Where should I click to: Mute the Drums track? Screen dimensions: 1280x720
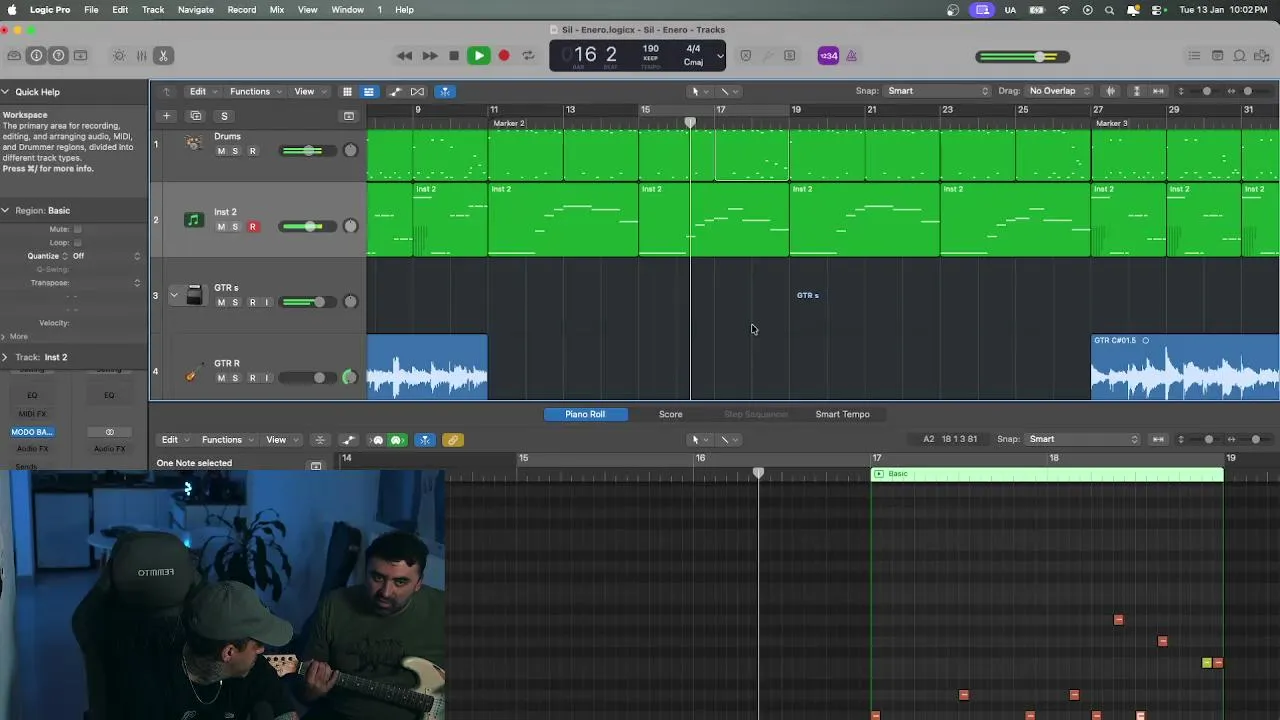pos(221,151)
